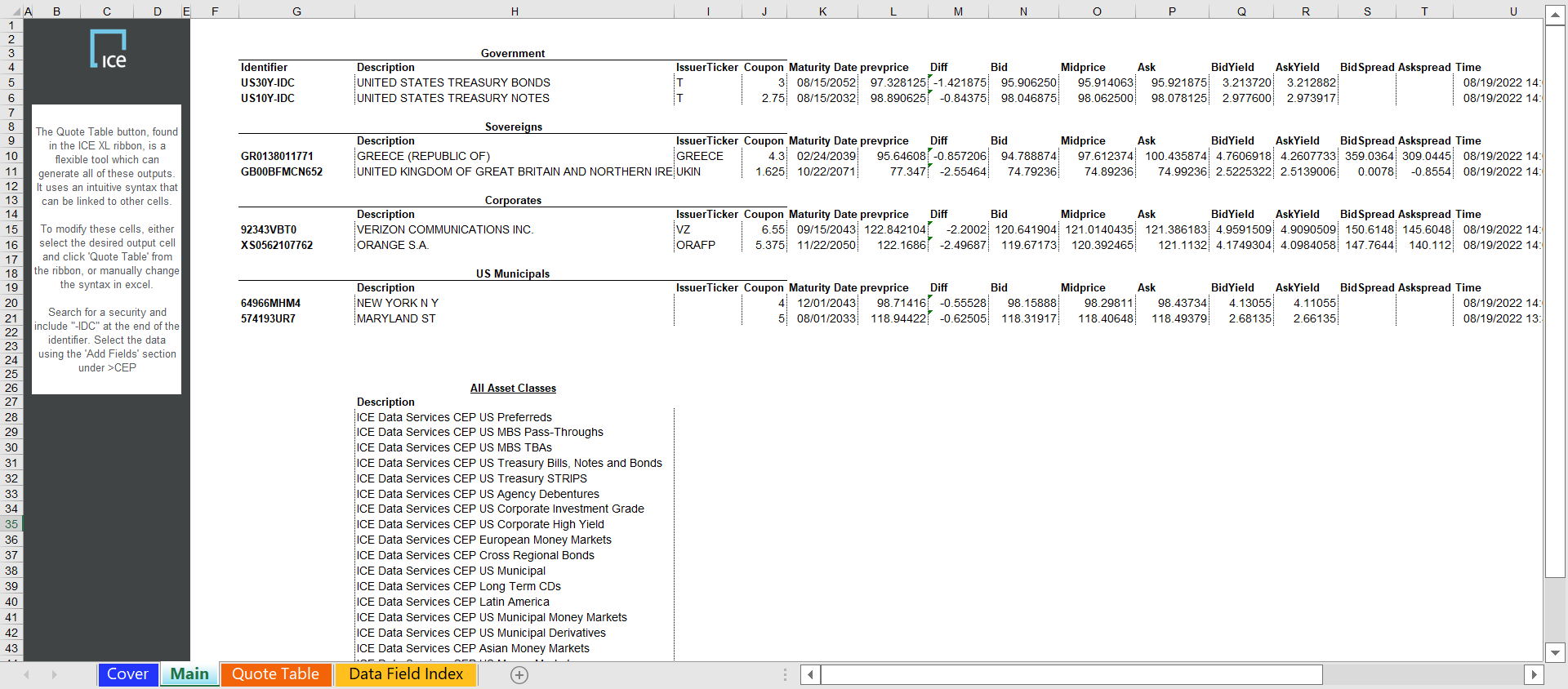The image size is (1568, 689).
Task: Click CEP US Agency Debentures row
Action: pyautogui.click(x=514, y=494)
